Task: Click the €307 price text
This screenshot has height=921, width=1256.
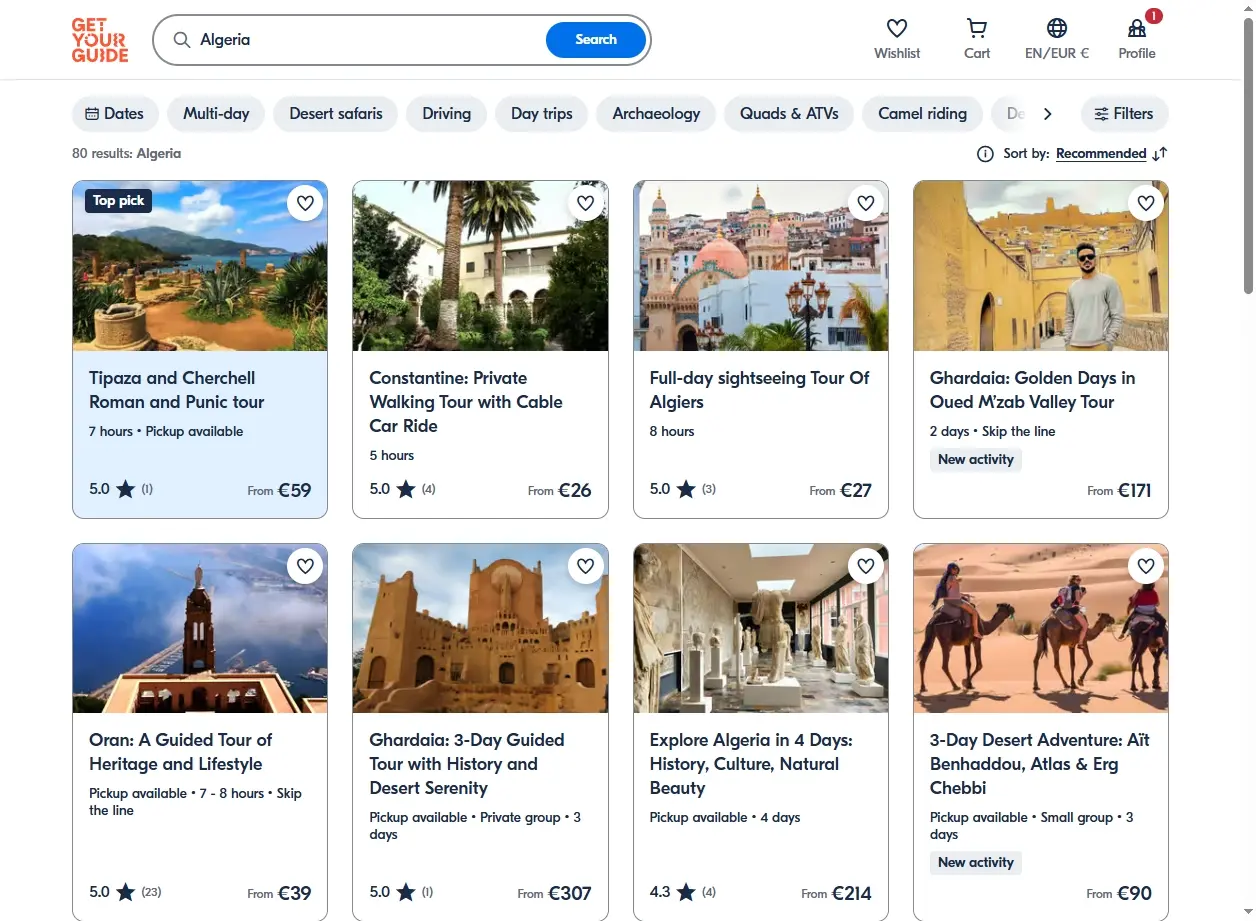Action: pos(570,893)
